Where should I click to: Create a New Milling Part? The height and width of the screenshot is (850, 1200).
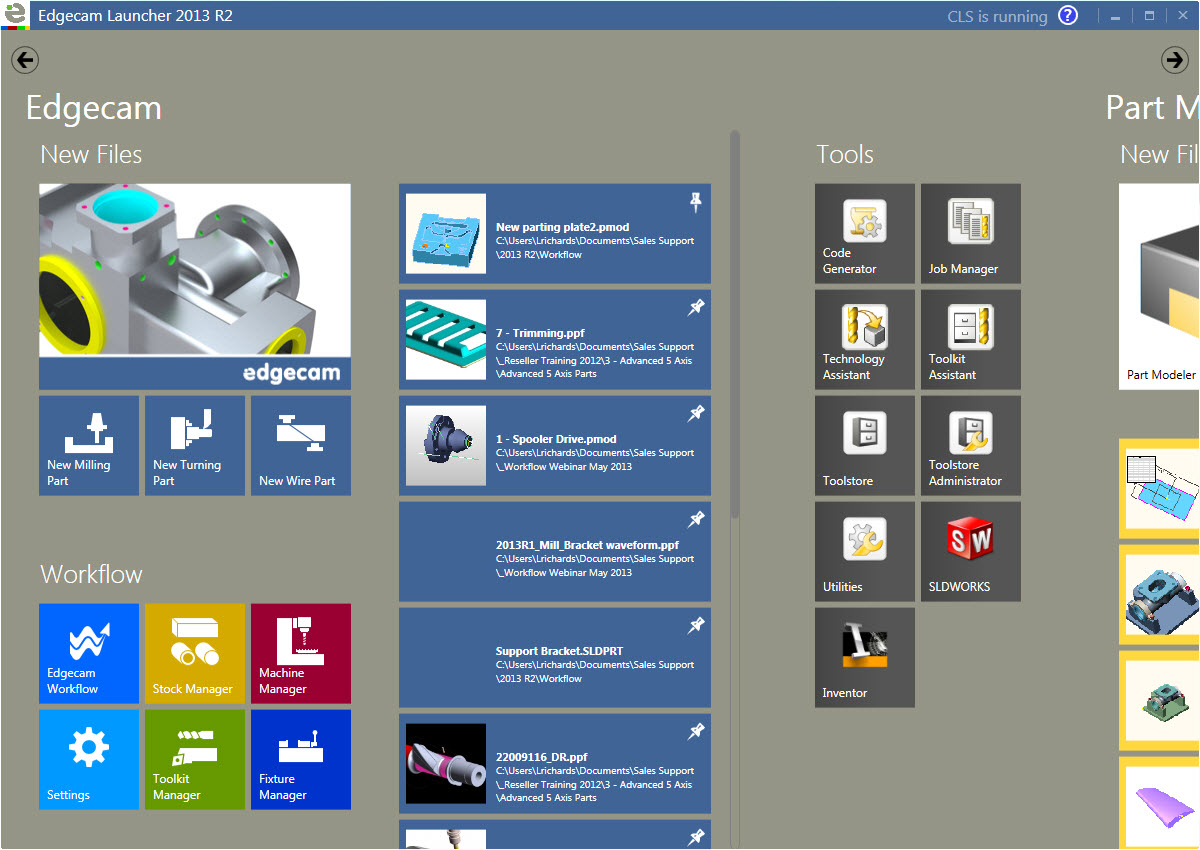89,445
